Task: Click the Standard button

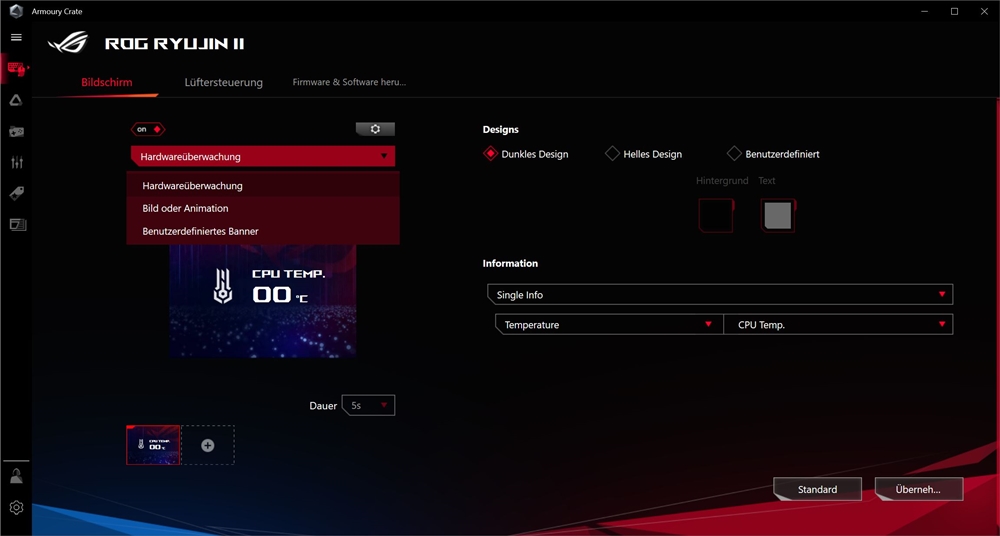Action: click(817, 489)
